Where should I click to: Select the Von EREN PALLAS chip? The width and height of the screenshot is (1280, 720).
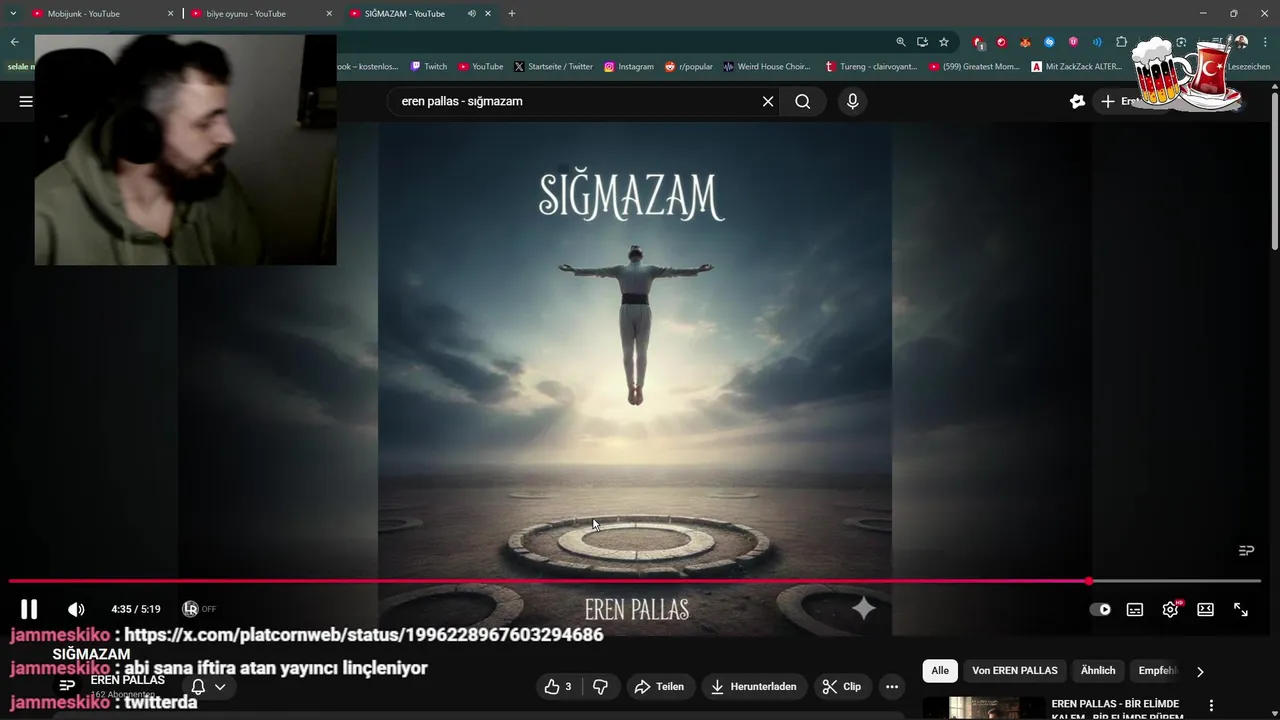click(1015, 671)
